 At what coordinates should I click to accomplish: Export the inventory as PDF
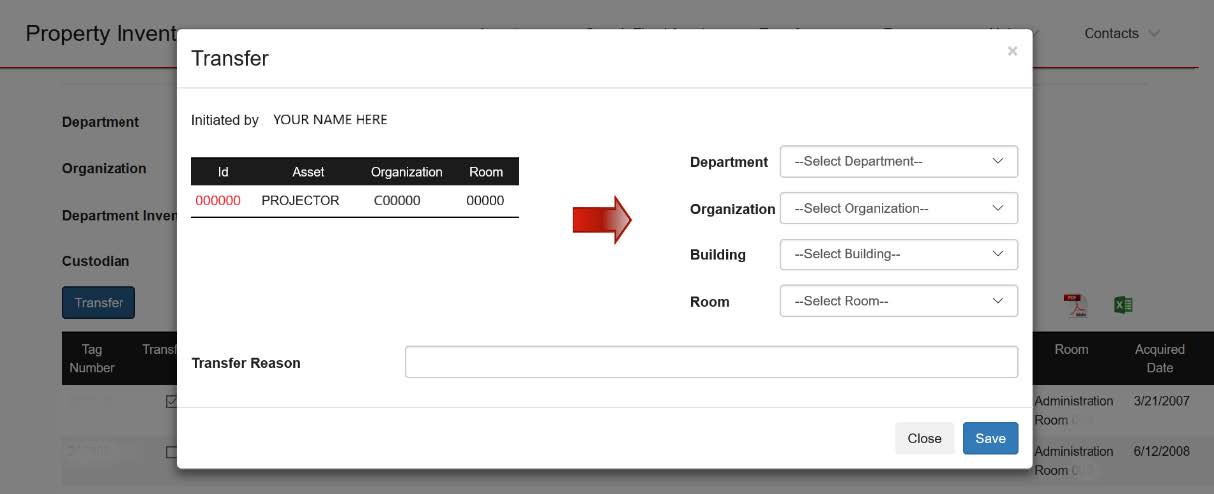pyautogui.click(x=1075, y=305)
